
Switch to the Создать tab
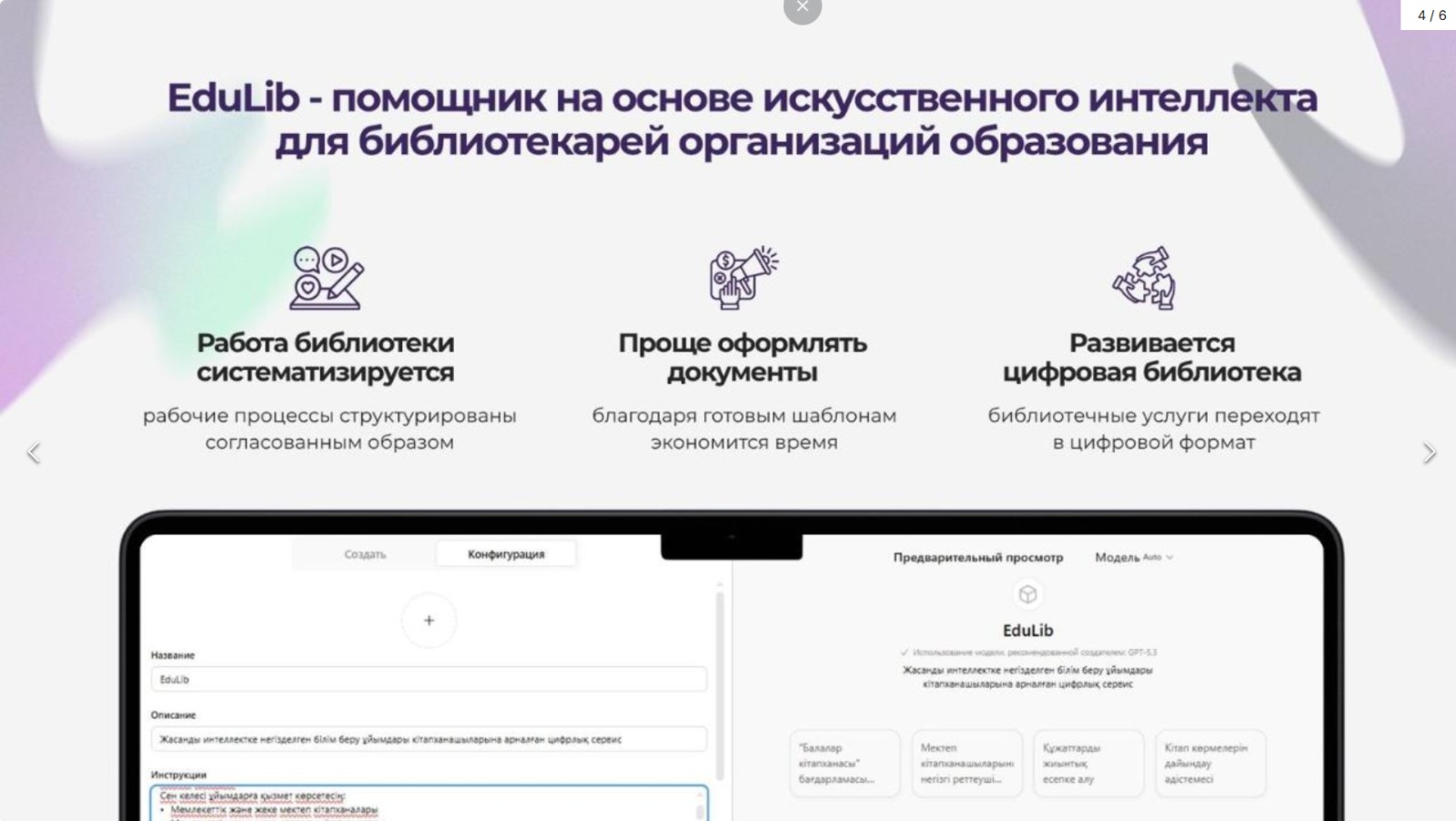[x=365, y=552]
